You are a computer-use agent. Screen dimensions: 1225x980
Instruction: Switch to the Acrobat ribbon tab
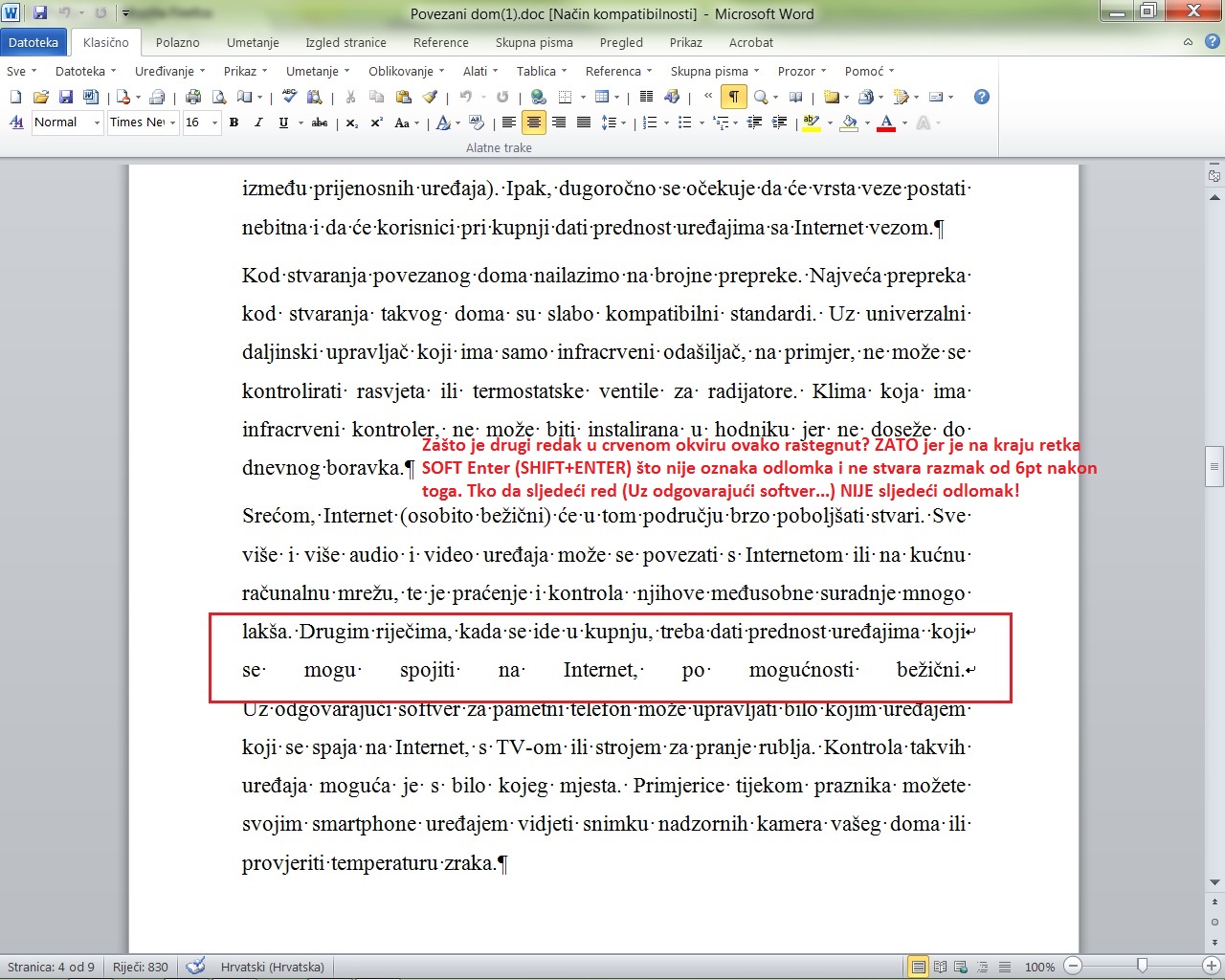(751, 42)
